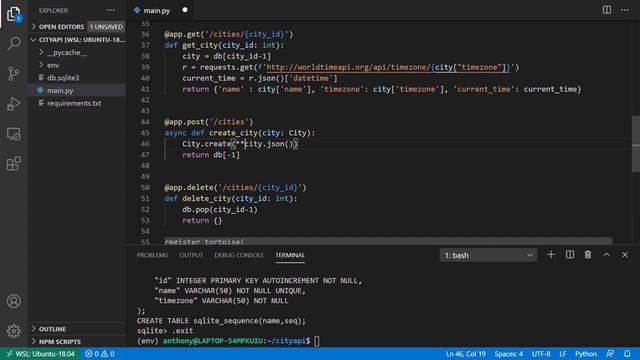Switch to the Problems tab
The width and height of the screenshot is (640, 360).
tap(152, 255)
